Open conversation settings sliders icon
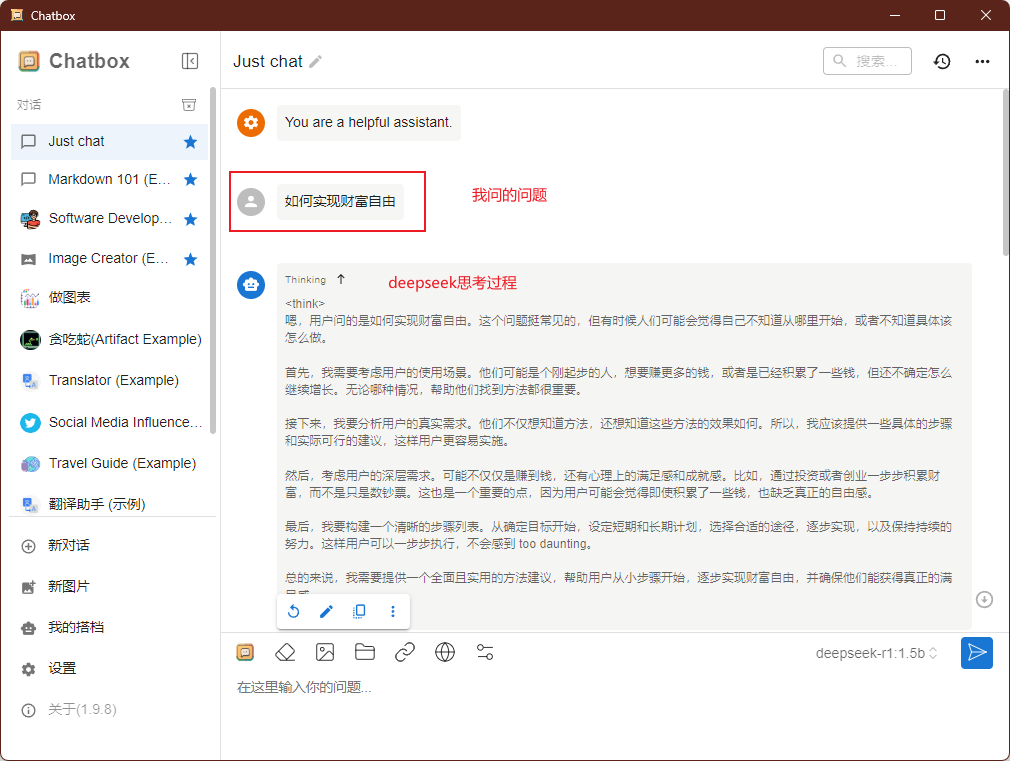1010x761 pixels. [x=485, y=653]
